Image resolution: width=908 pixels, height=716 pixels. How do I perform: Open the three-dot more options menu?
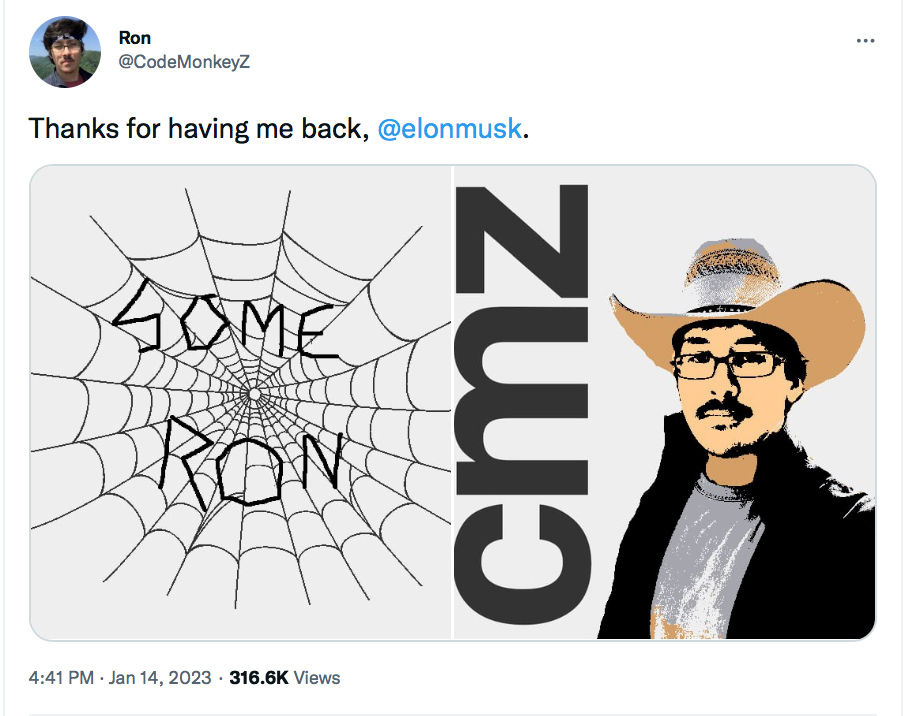click(x=865, y=41)
